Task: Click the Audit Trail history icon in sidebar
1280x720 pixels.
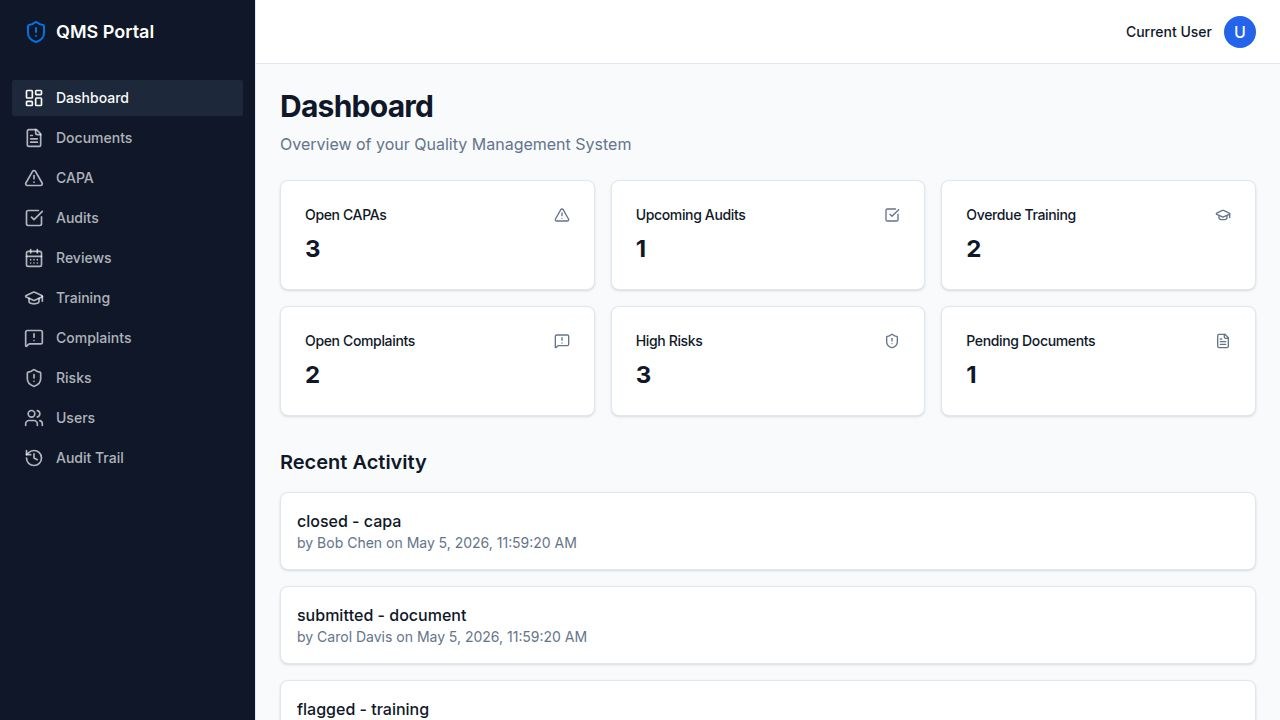Action: (34, 458)
